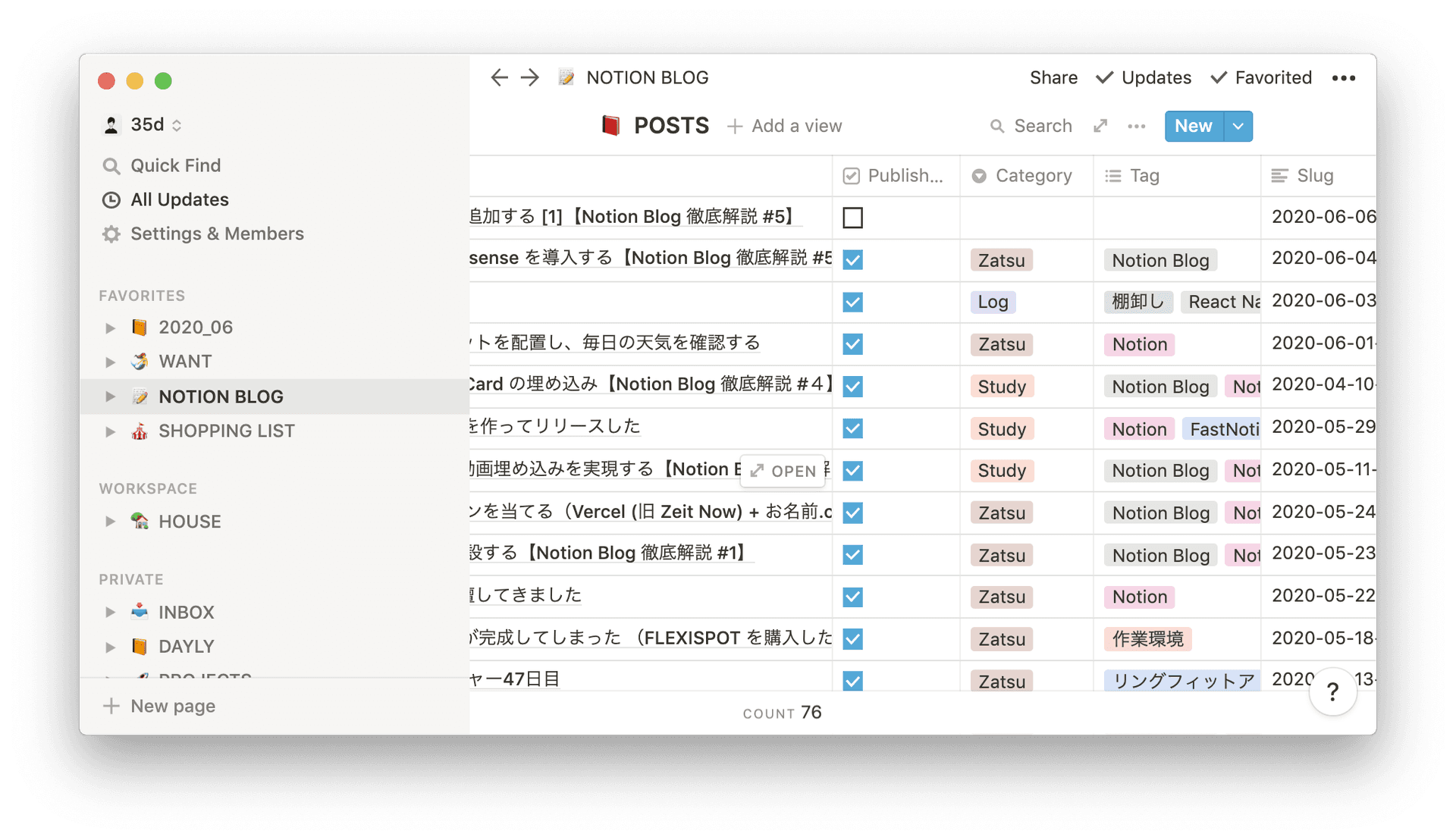This screenshot has width=1456, height=840.
Task: Open the Slug column header menu
Action: 1318,176
